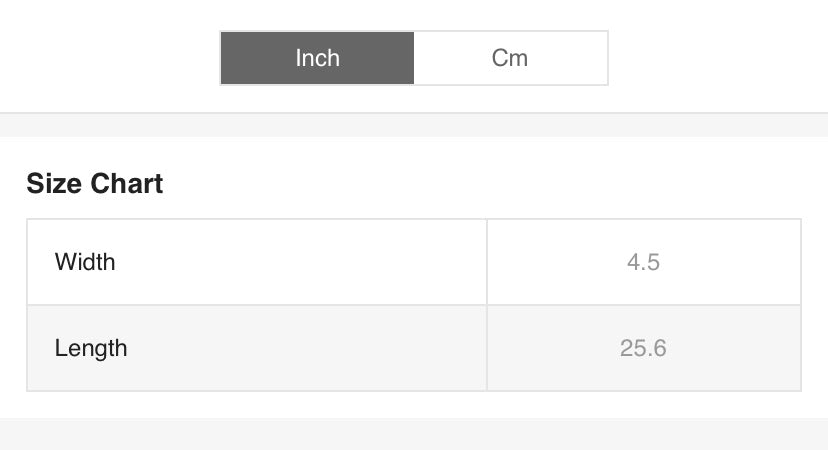
Task: Tap the dark Inch segment
Action: (x=317, y=58)
